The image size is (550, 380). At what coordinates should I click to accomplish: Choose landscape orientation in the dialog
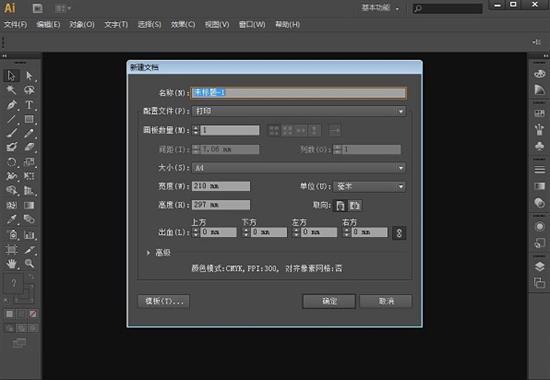click(x=355, y=205)
